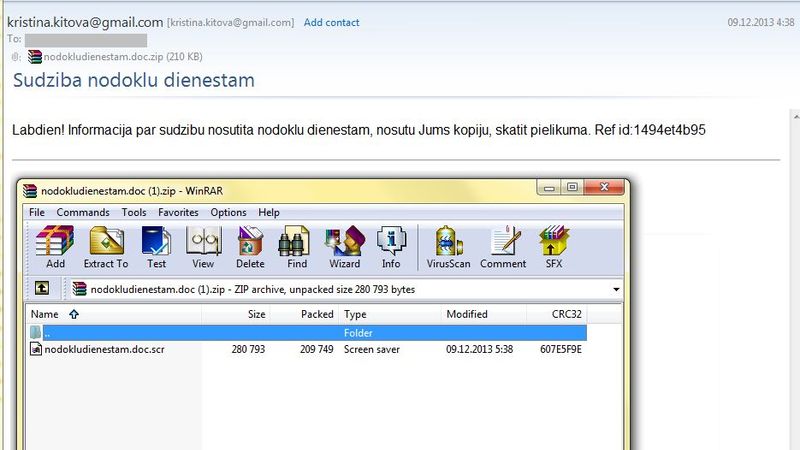Screen dimensions: 800x450
Task: Click the email date 09.12.2013 4:38
Action: tap(761, 22)
